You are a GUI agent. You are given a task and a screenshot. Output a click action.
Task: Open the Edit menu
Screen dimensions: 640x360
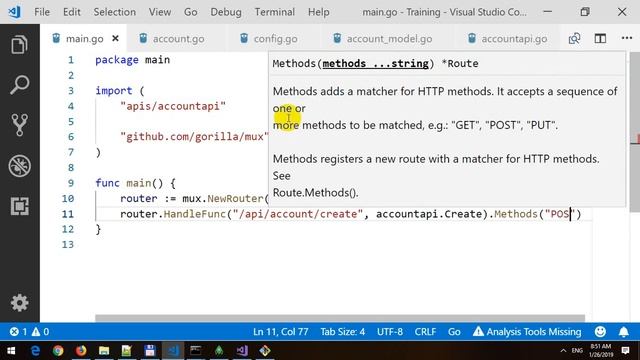click(x=72, y=12)
